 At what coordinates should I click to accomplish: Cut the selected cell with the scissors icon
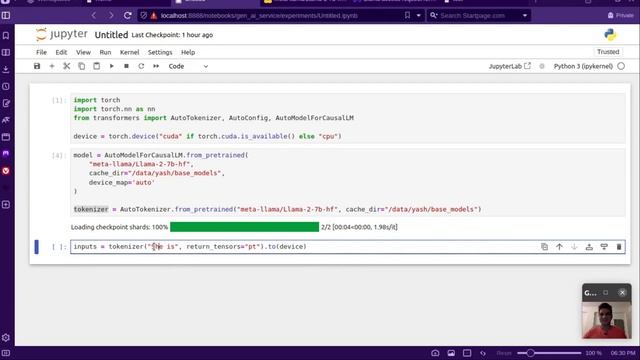pos(67,66)
